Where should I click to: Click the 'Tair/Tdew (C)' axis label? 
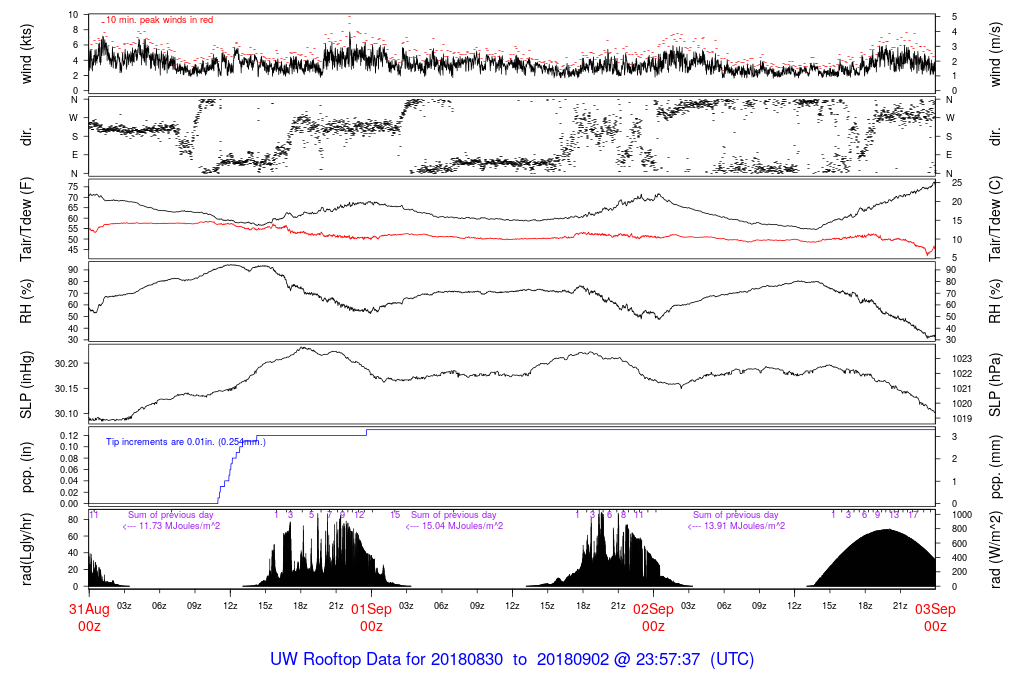995,219
